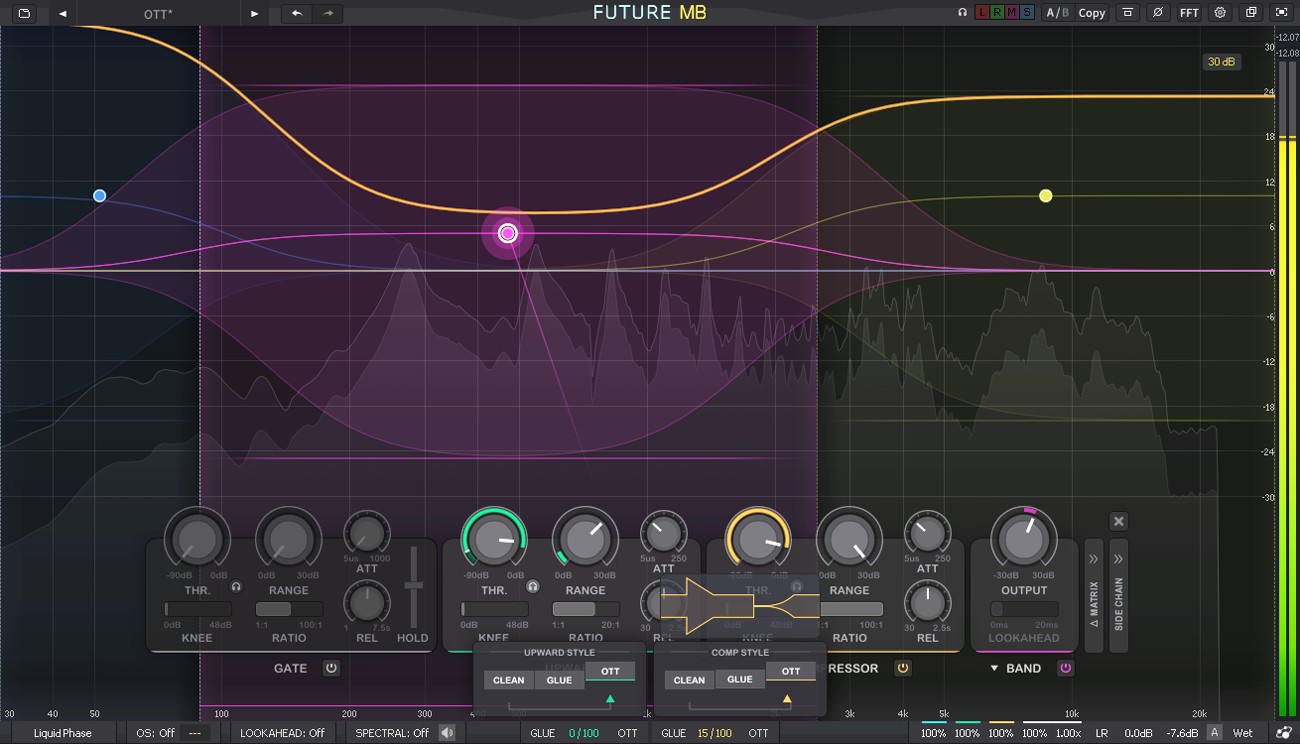Expand the Matrix panel
1300x744 pixels.
click(1094, 596)
